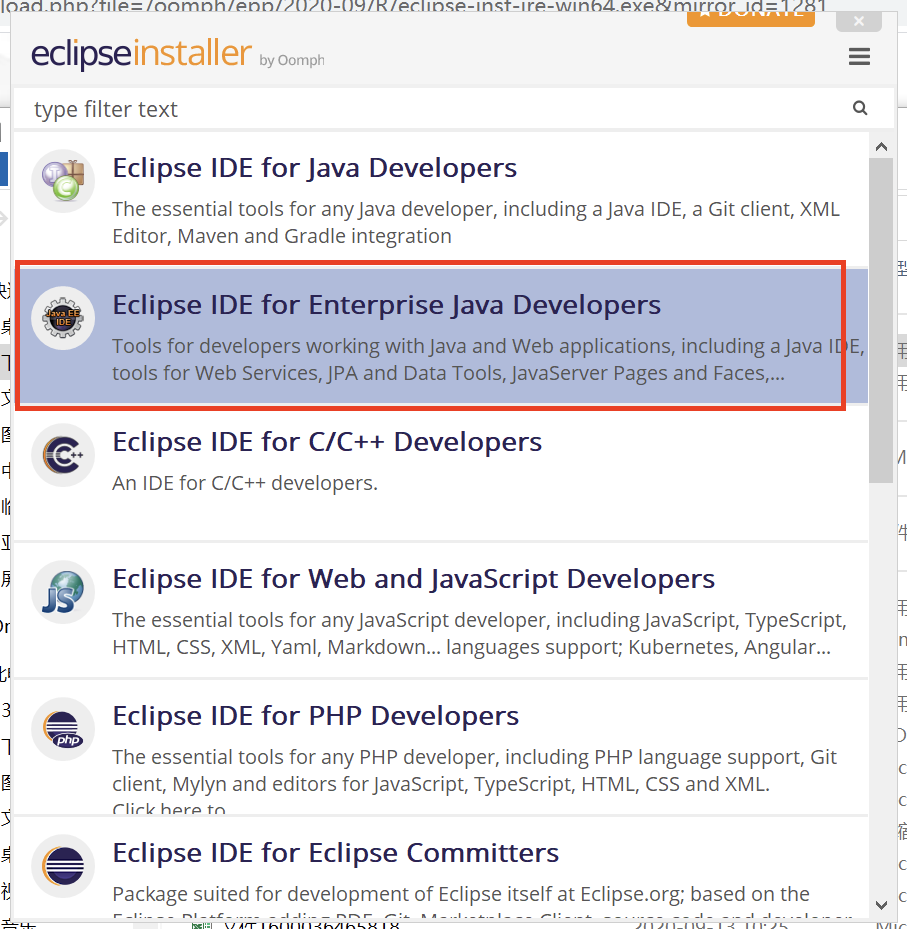Click the orange DONATE button
Image resolution: width=907 pixels, height=929 pixels.
[751, 18]
